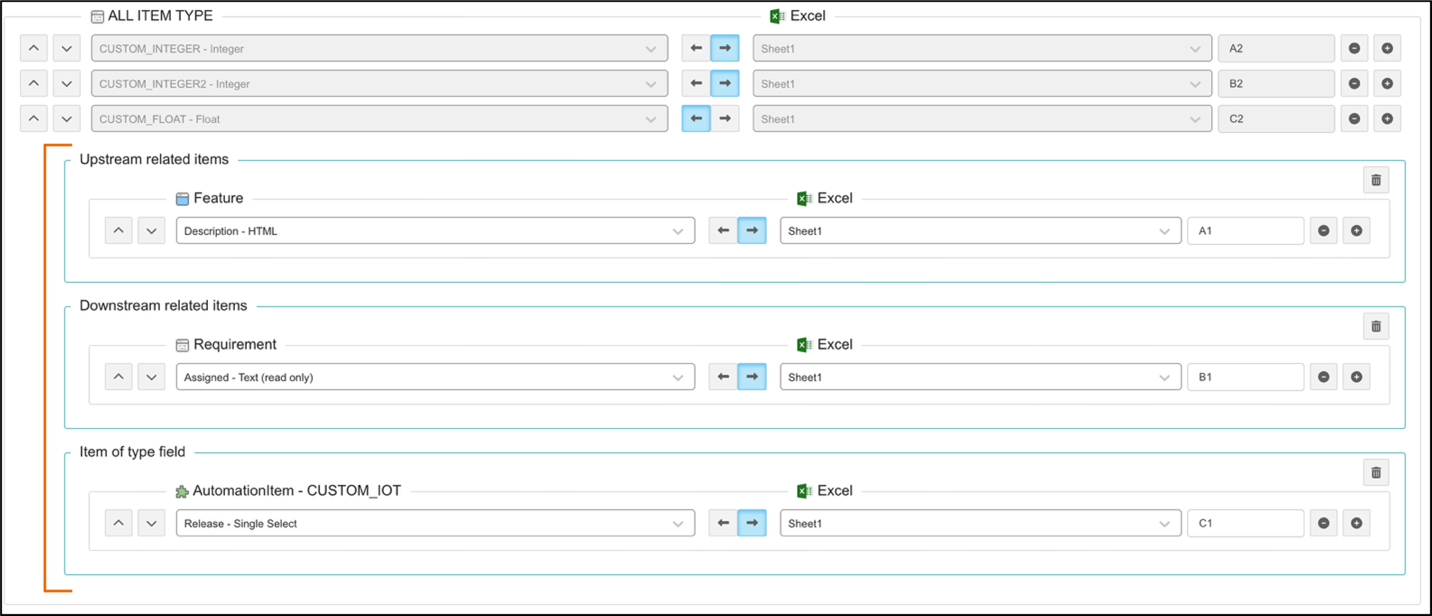Edit the A1 cell reference field
Screen dimensions: 1432x616
[1245, 231]
